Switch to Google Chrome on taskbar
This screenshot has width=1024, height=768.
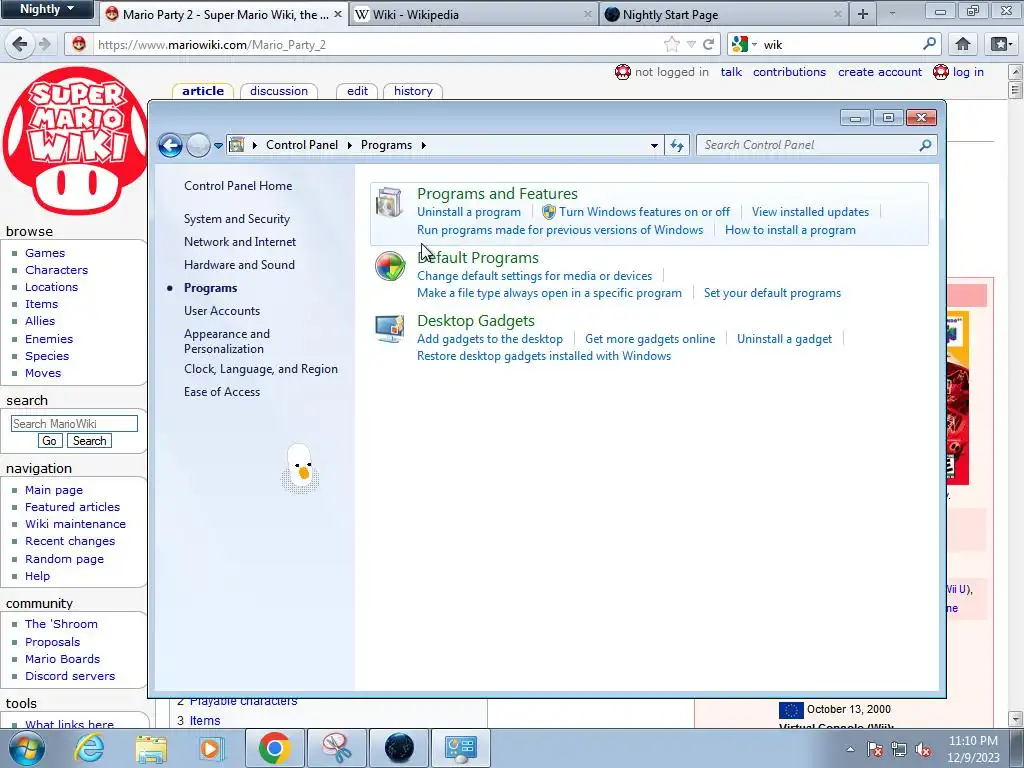[x=274, y=748]
